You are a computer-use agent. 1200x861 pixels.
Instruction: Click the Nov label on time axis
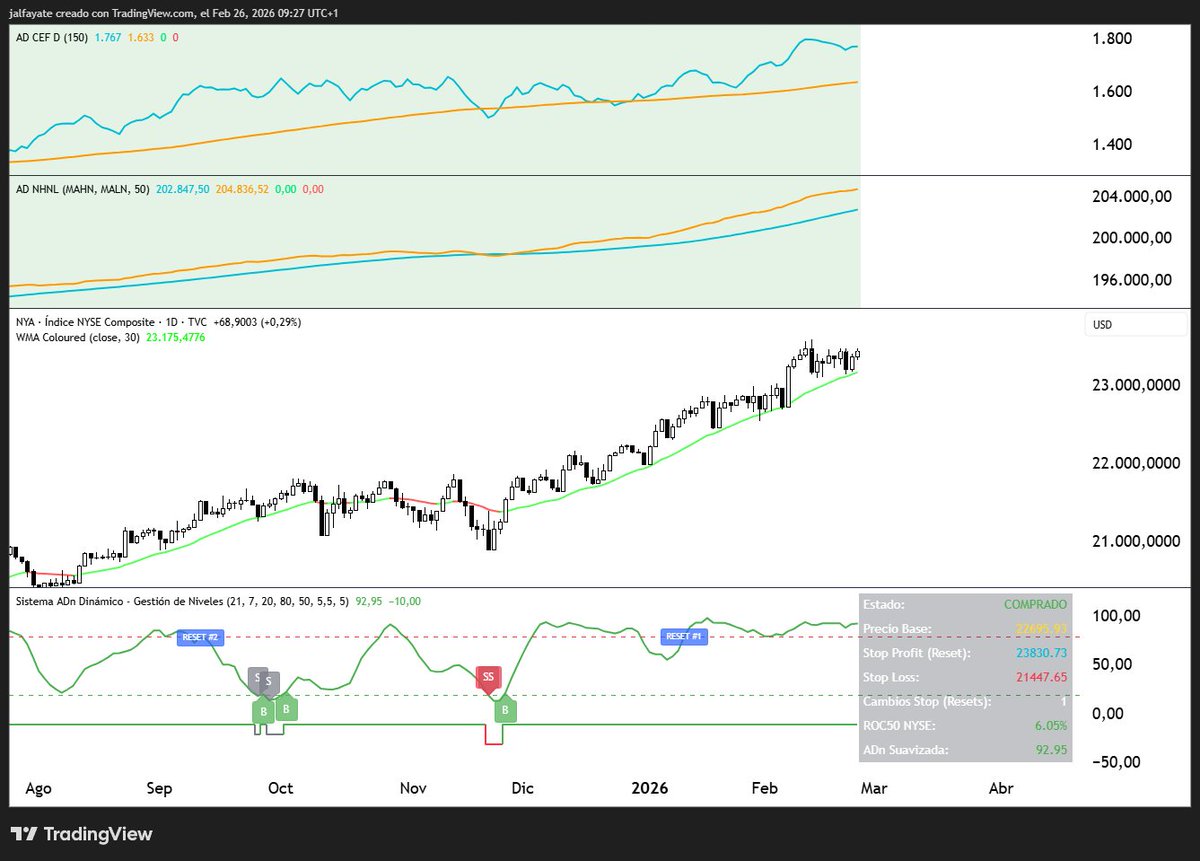coord(413,788)
